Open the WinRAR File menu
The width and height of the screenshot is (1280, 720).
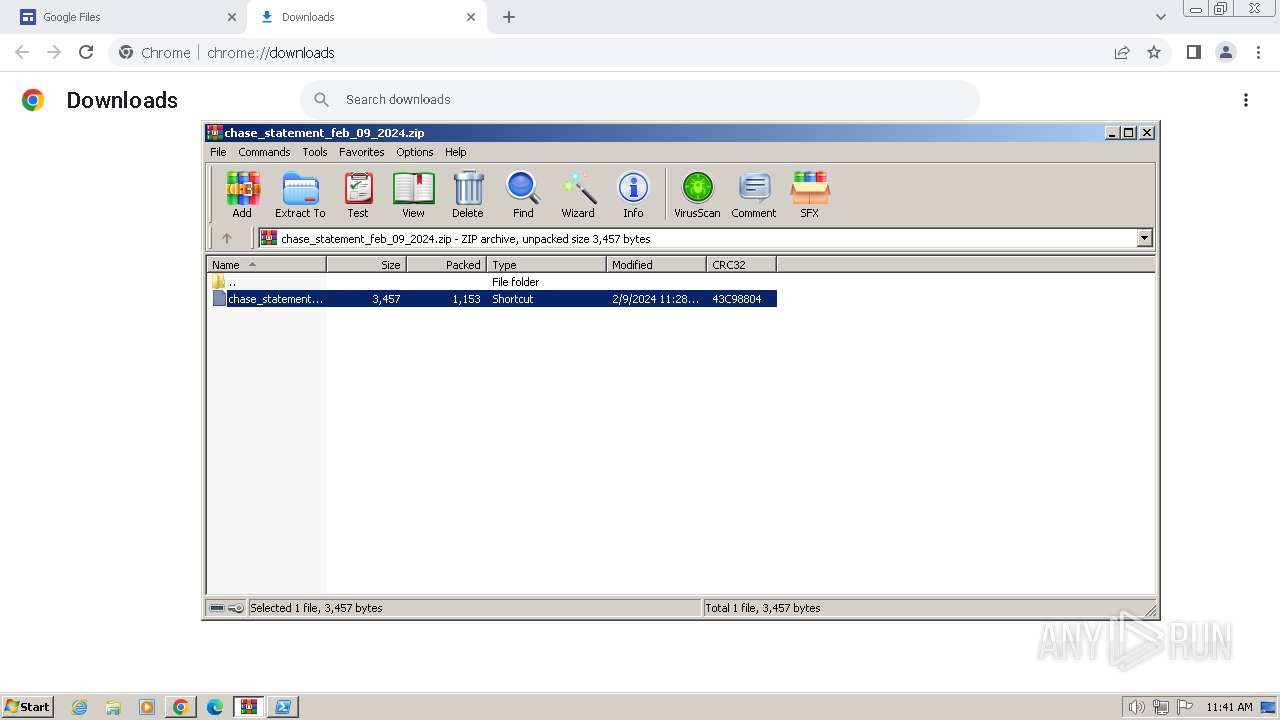coord(218,152)
